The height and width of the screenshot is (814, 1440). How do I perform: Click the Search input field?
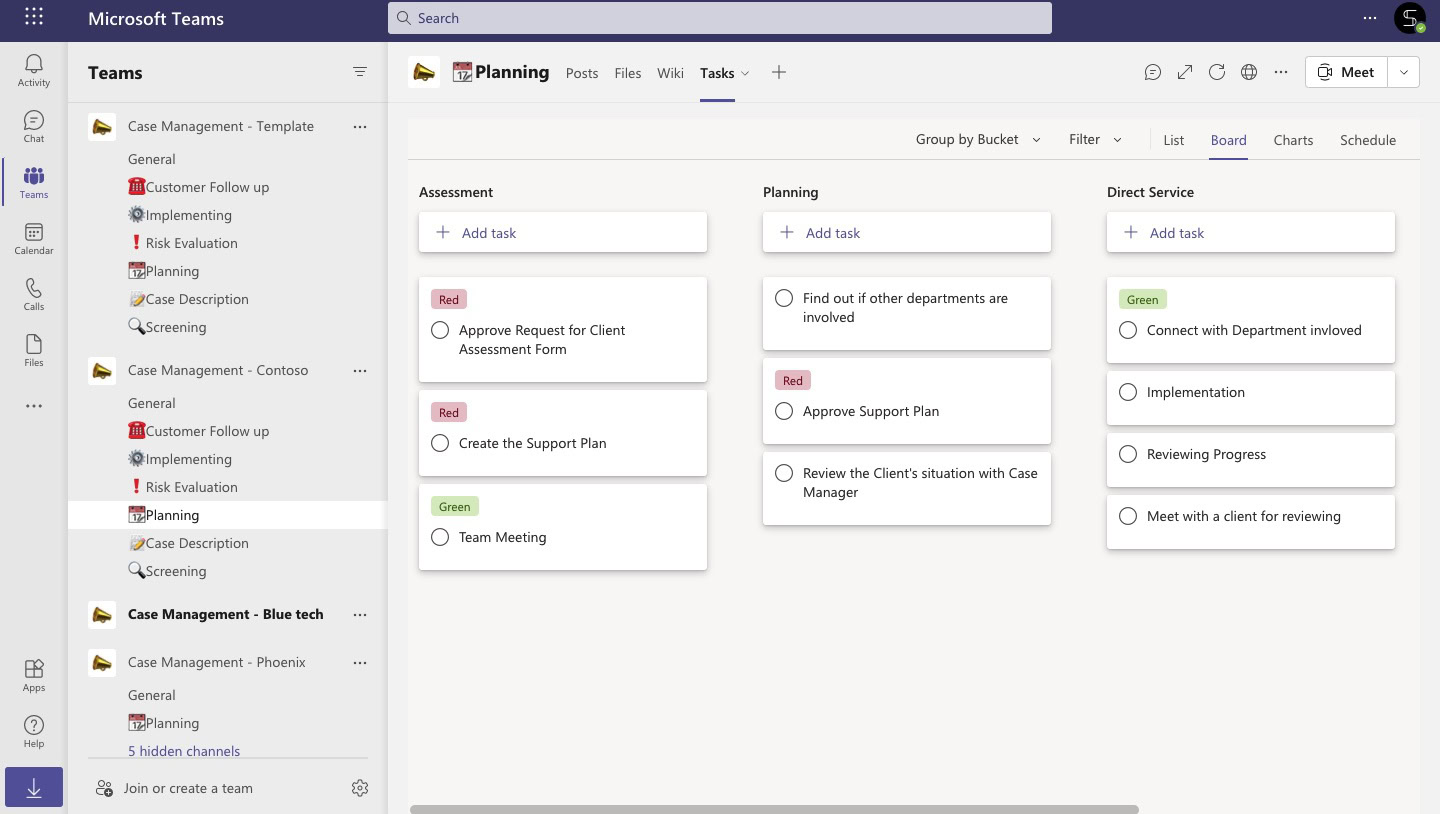click(x=720, y=18)
